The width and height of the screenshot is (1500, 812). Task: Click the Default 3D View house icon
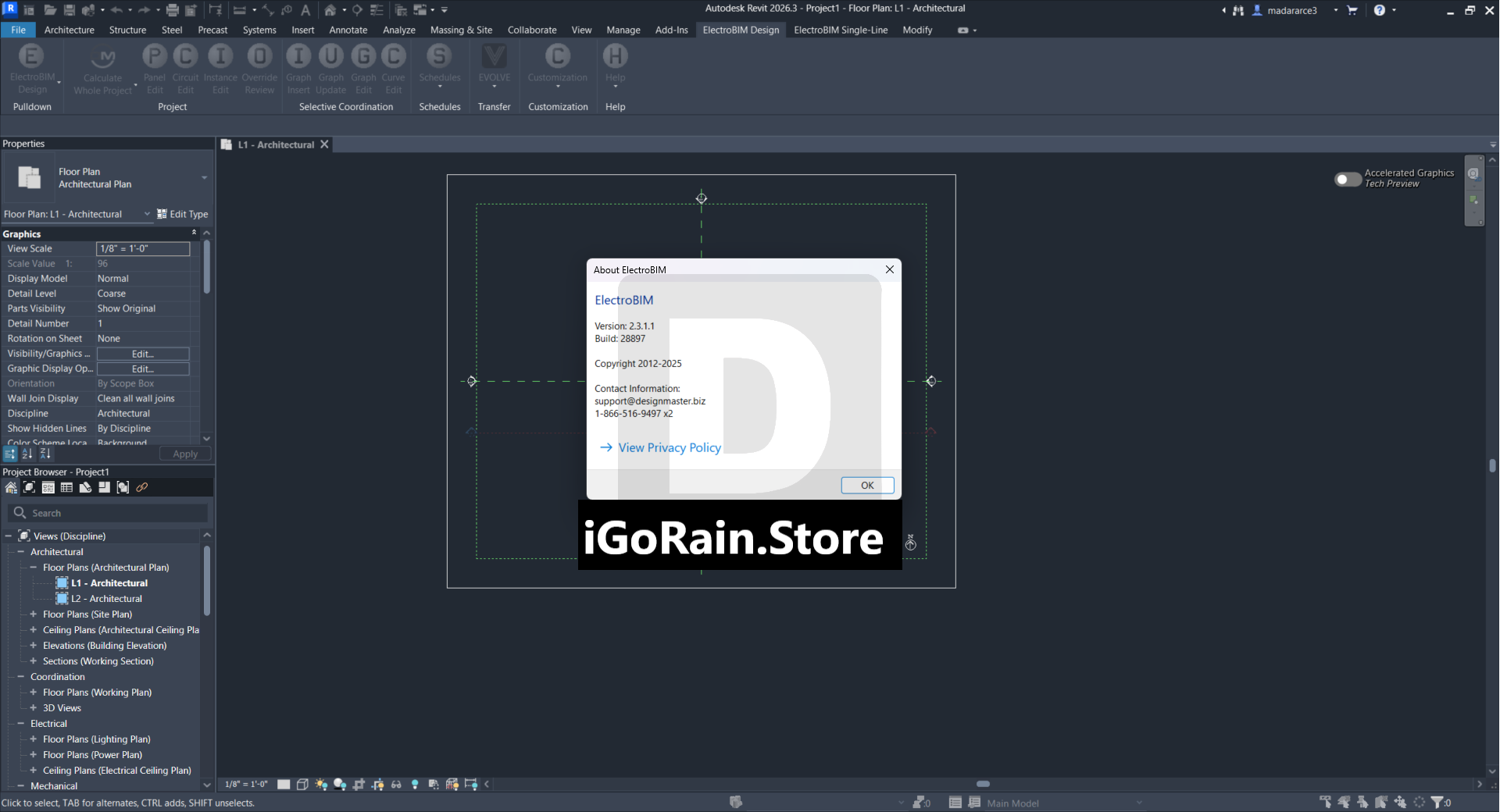pyautogui.click(x=330, y=10)
